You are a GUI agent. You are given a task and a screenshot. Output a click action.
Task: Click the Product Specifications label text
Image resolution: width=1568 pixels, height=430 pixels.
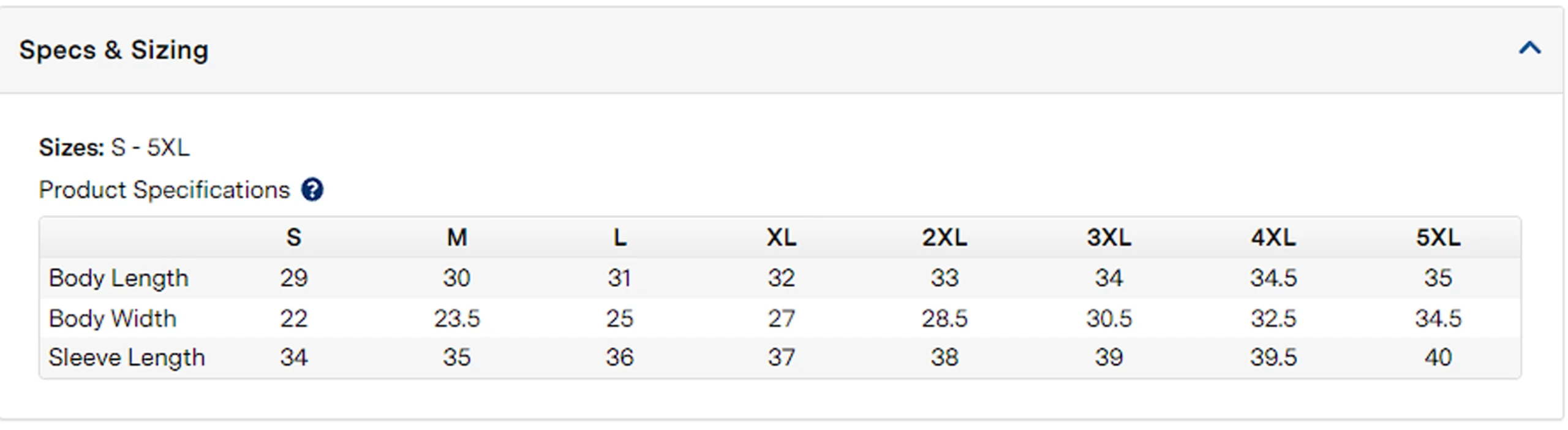(164, 190)
